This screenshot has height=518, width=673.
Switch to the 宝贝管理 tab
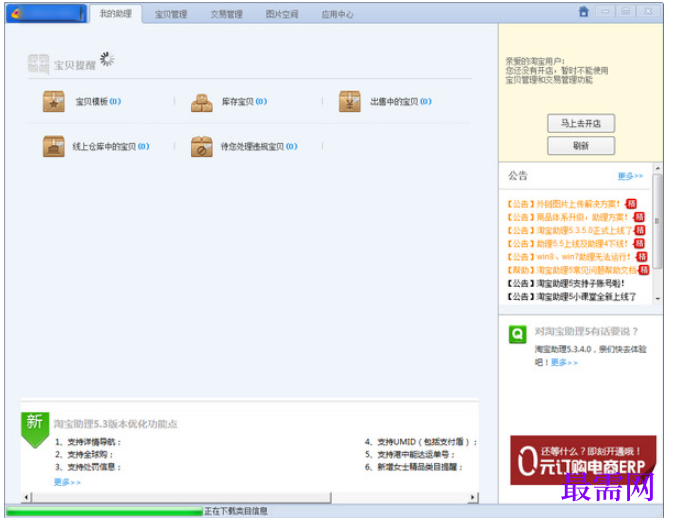171,14
